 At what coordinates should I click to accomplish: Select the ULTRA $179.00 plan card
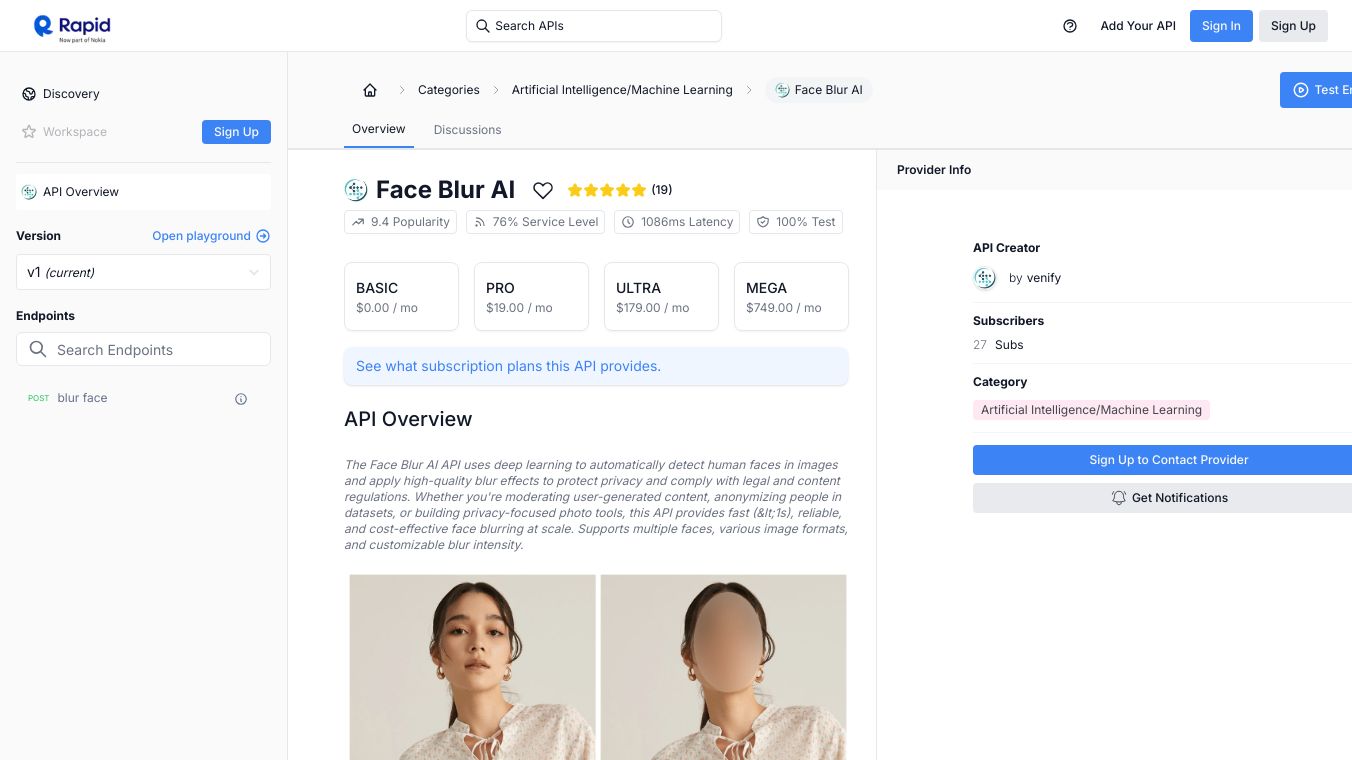[661, 297]
